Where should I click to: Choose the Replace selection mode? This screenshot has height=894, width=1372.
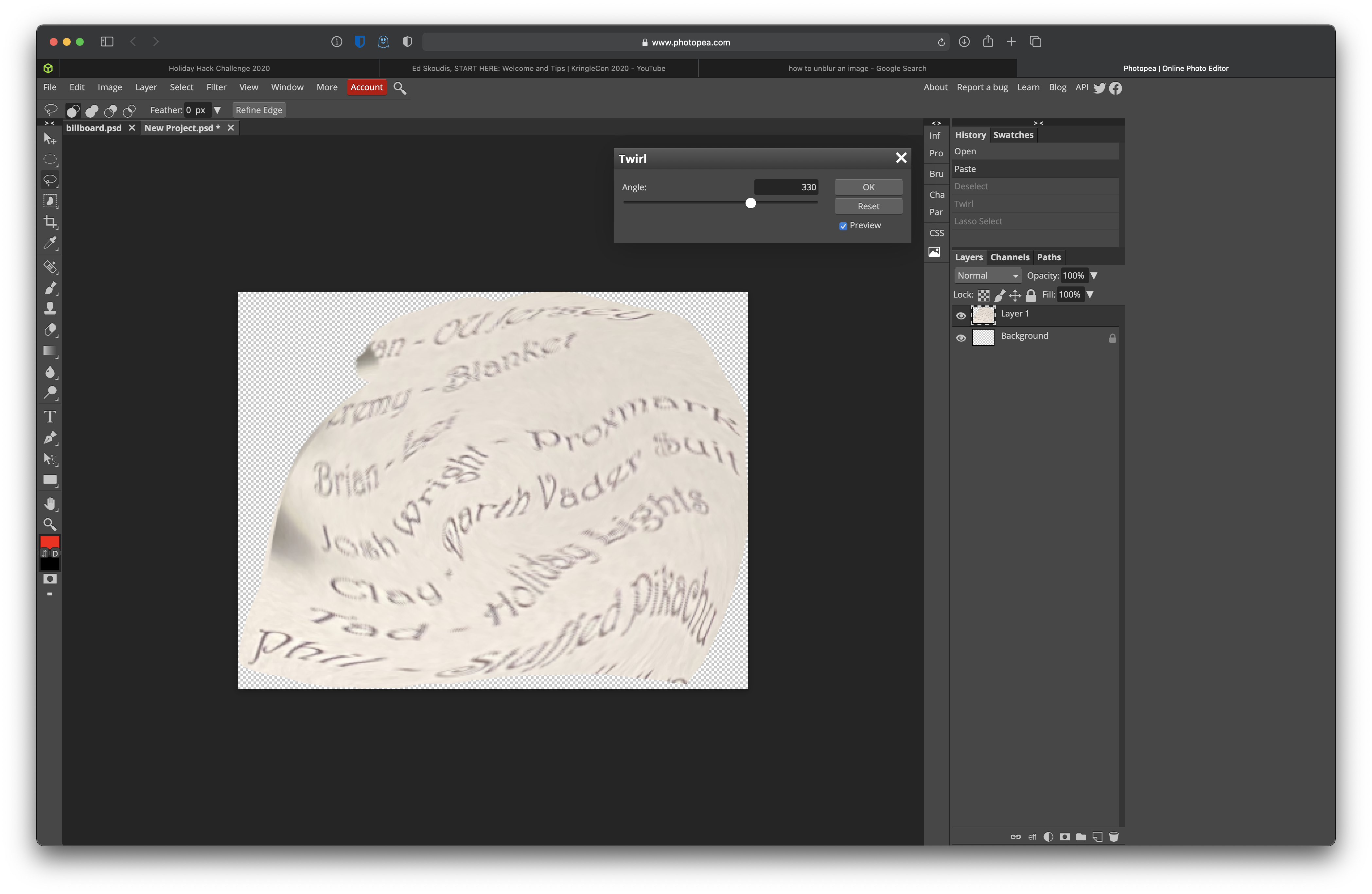tap(73, 110)
